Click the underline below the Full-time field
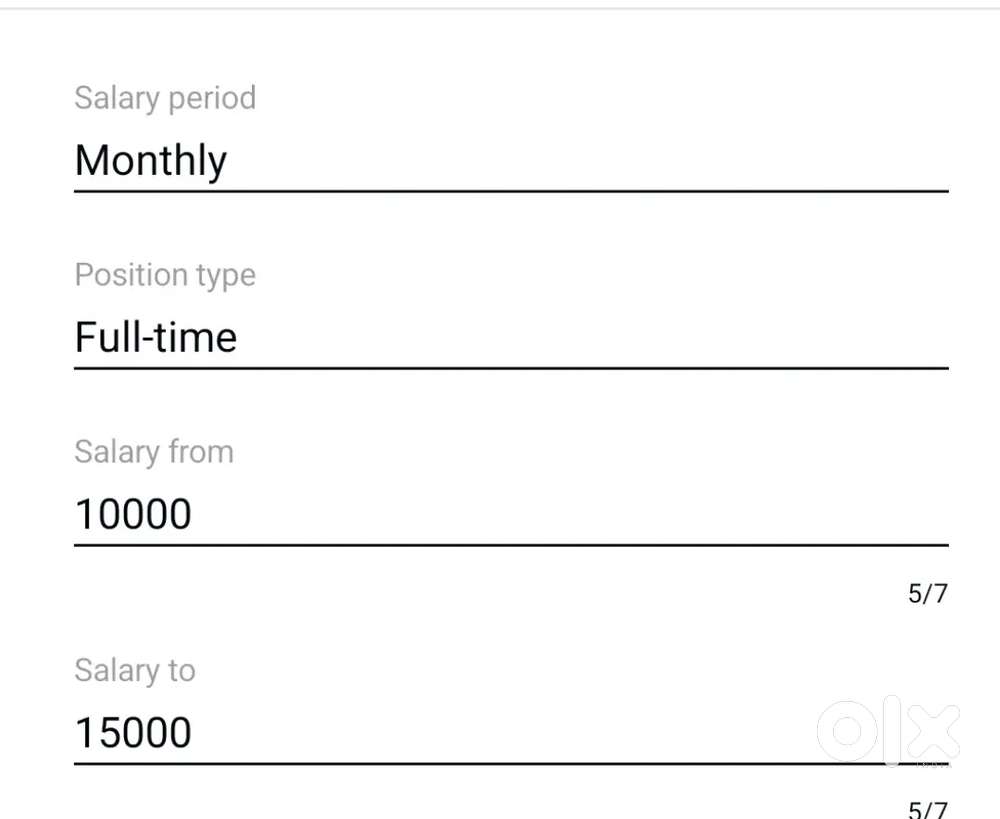 [500, 367]
